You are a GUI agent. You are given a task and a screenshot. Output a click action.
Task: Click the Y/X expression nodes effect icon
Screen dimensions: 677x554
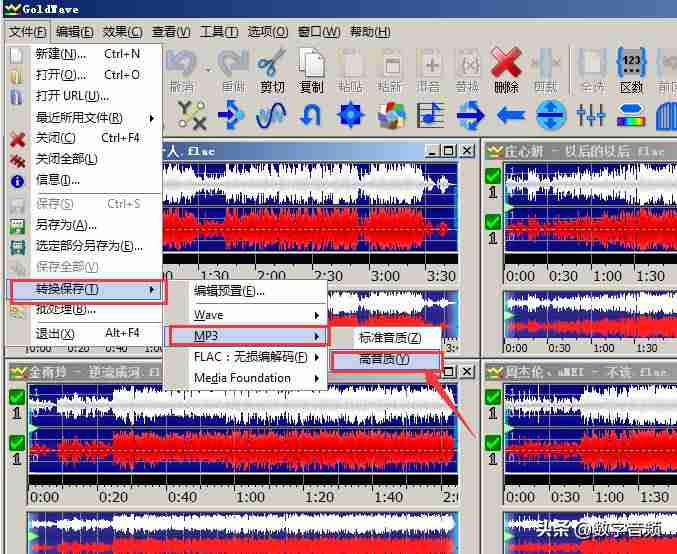coord(192,115)
